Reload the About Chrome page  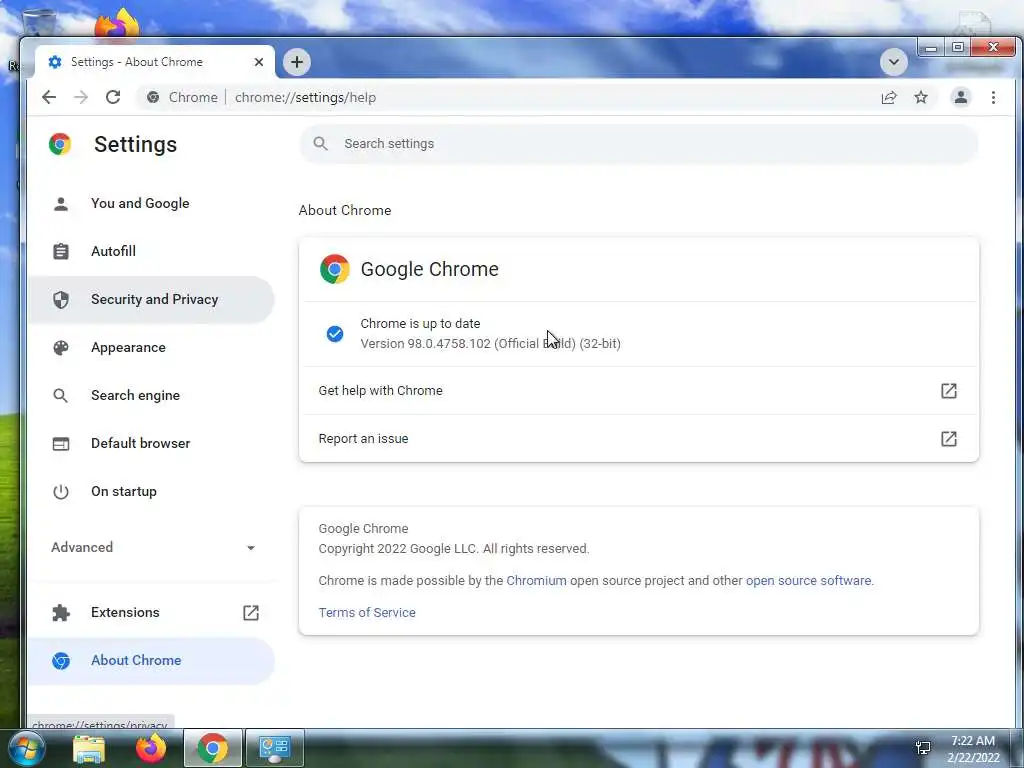pos(113,97)
